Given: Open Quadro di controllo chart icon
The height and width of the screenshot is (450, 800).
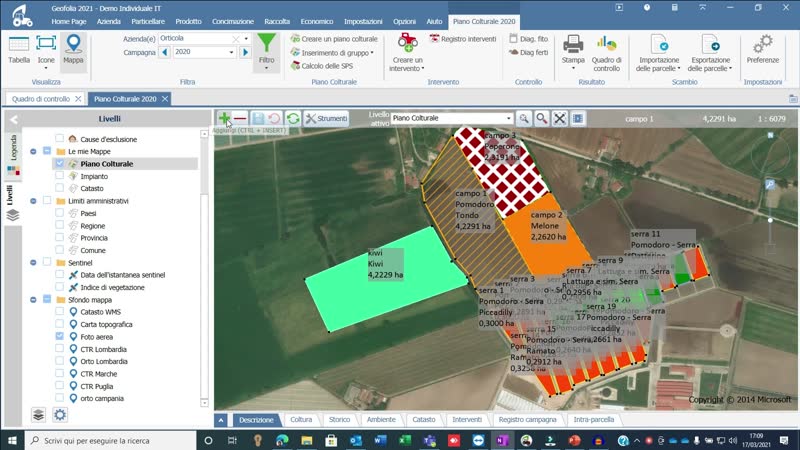Looking at the screenshot, I should pyautogui.click(x=606, y=51).
